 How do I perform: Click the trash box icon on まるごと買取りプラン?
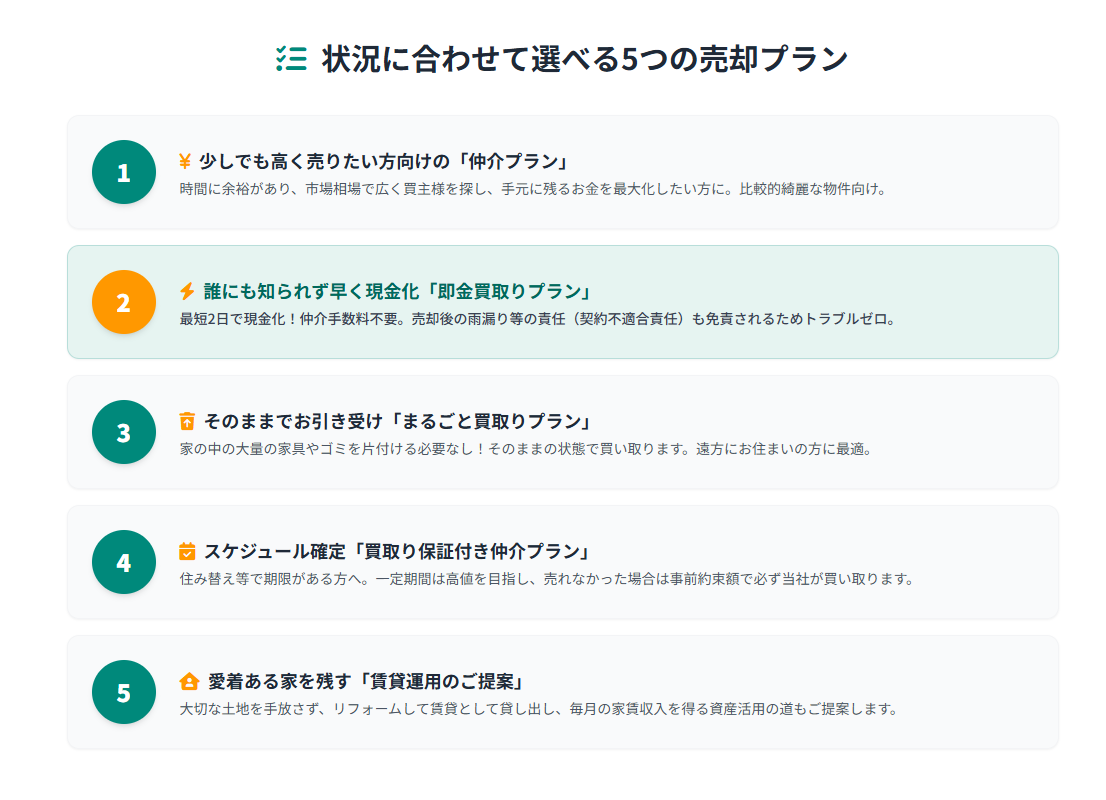187,421
